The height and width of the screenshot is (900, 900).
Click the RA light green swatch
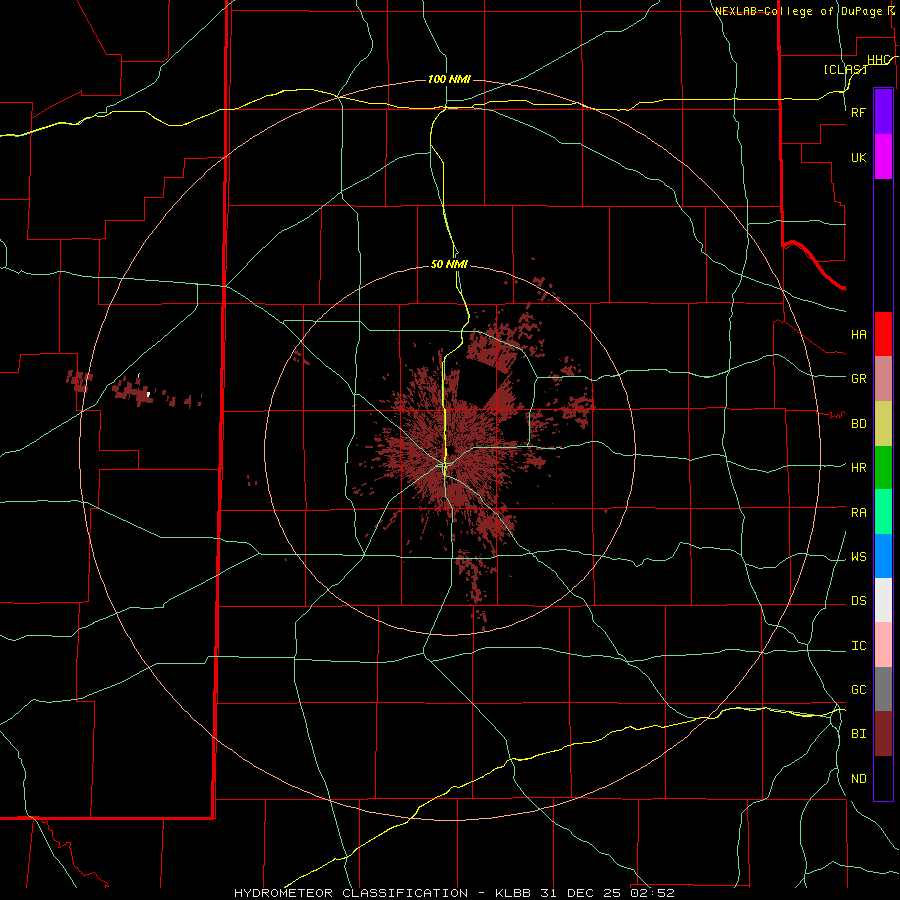click(x=883, y=512)
